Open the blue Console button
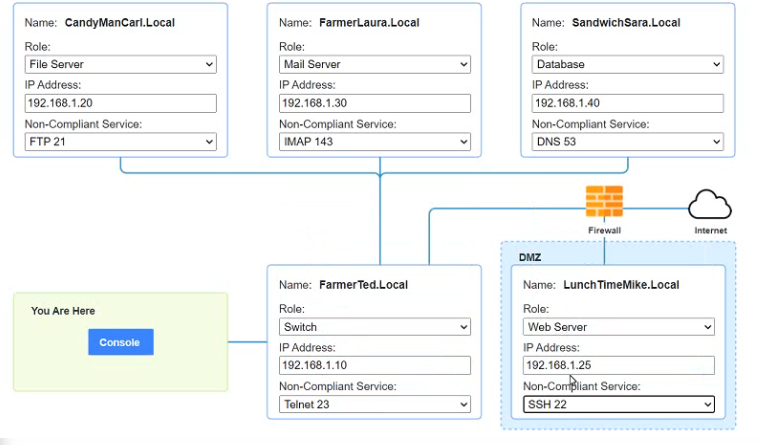Screen dimensions: 762x445 point(121,342)
